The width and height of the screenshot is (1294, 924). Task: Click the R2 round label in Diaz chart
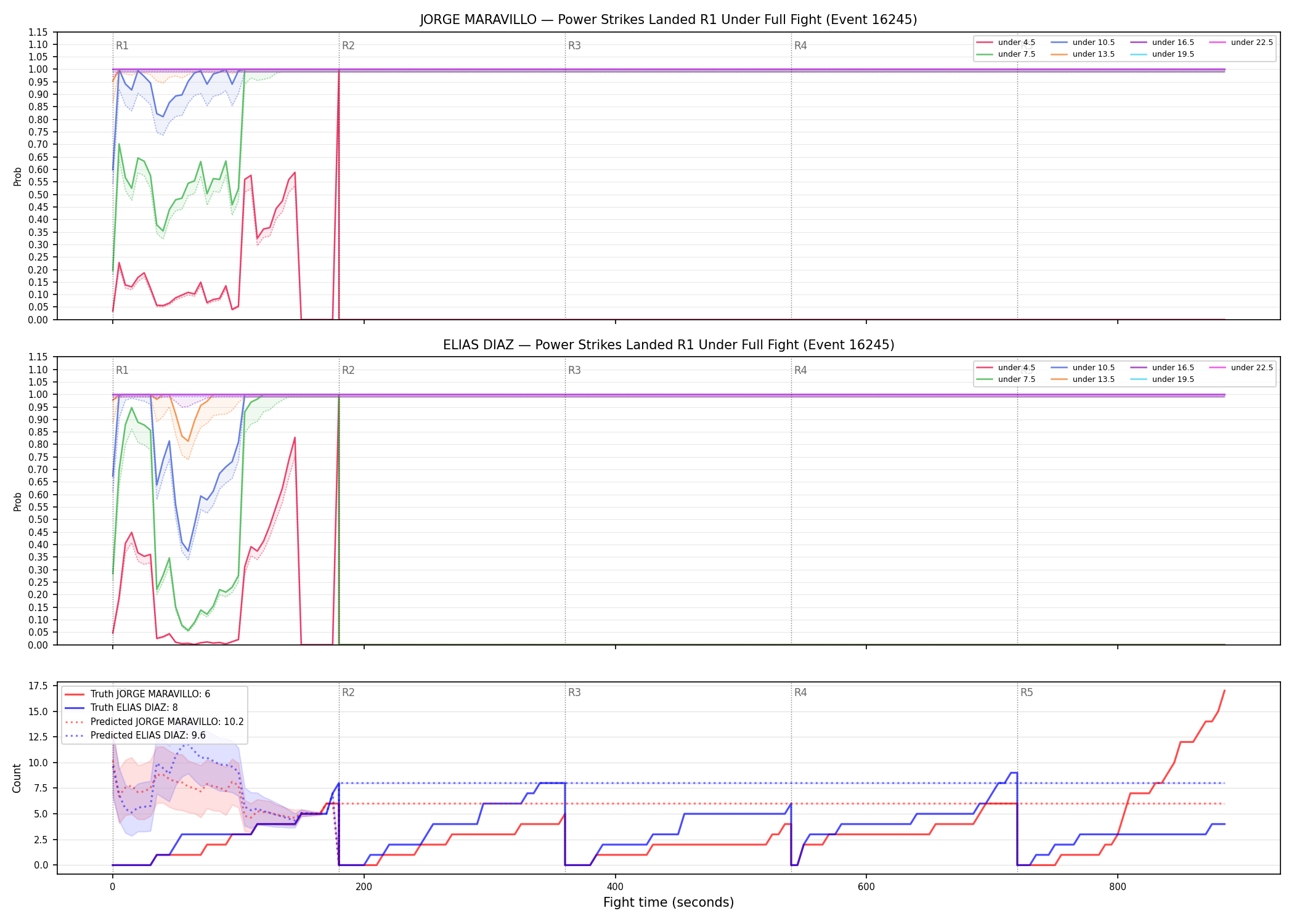coord(348,370)
